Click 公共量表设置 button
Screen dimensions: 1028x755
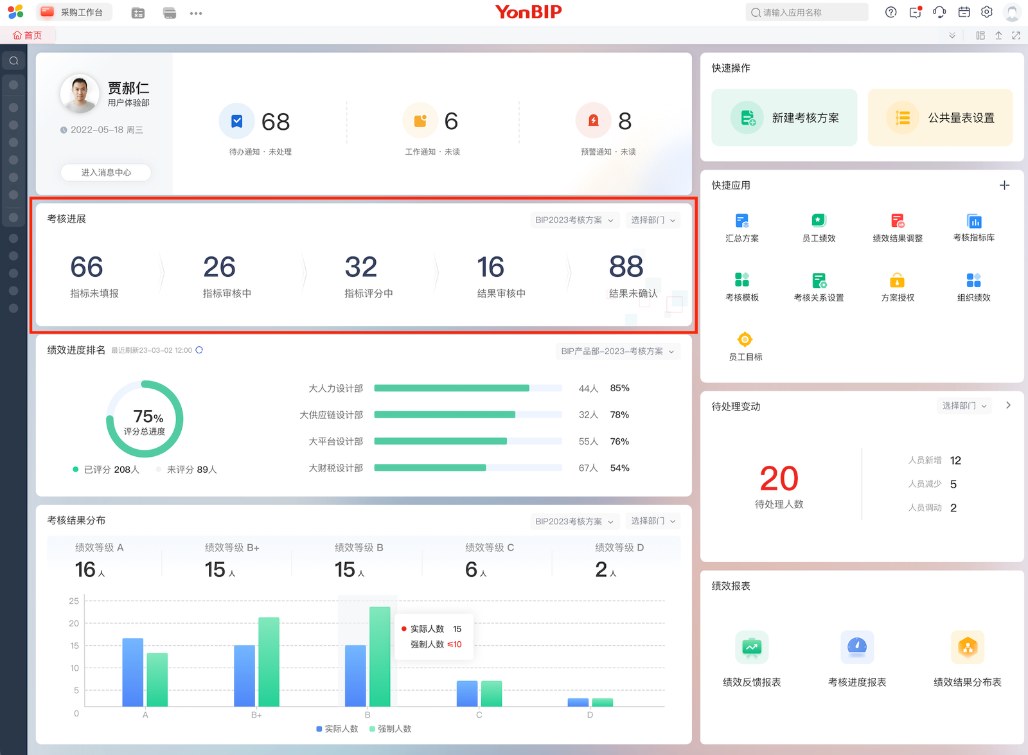940,118
